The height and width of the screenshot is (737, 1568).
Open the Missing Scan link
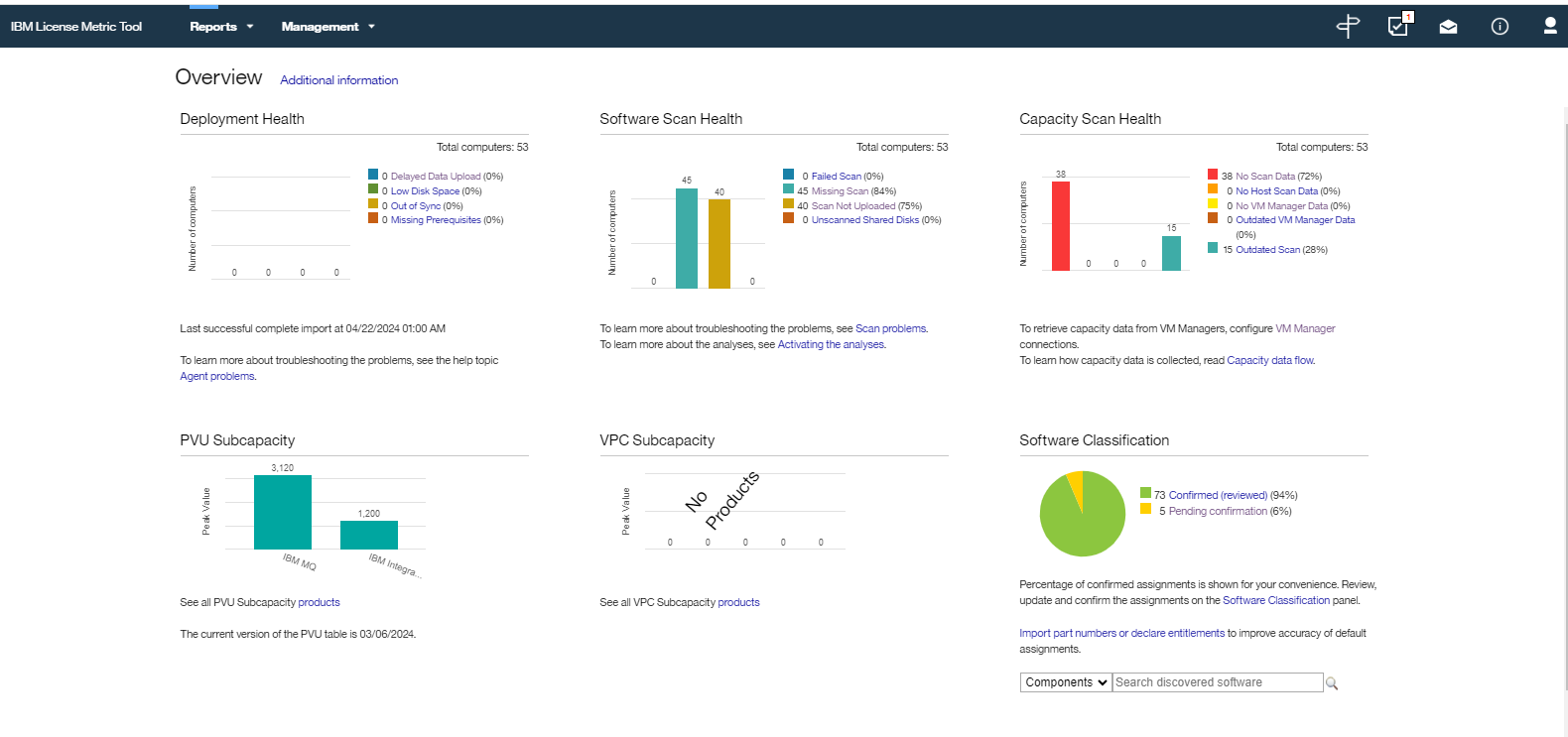(840, 191)
